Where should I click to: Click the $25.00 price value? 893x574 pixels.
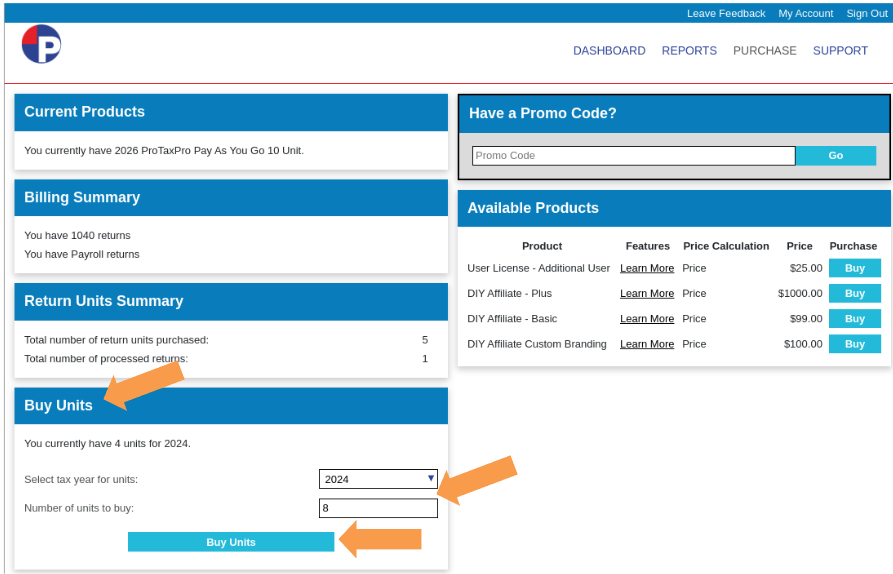(806, 268)
